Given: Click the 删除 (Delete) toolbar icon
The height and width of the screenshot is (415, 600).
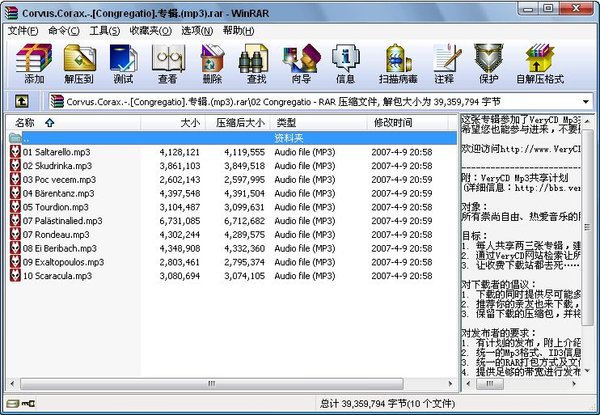Looking at the screenshot, I should tap(212, 63).
